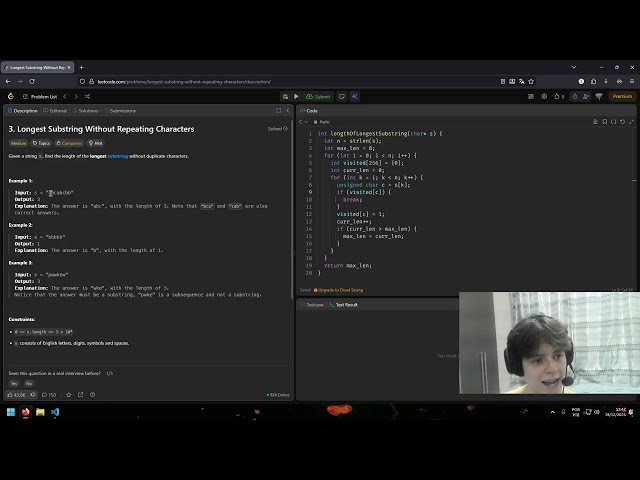Click the translate page icon
Screen dimensions: 640x480
tap(522, 82)
